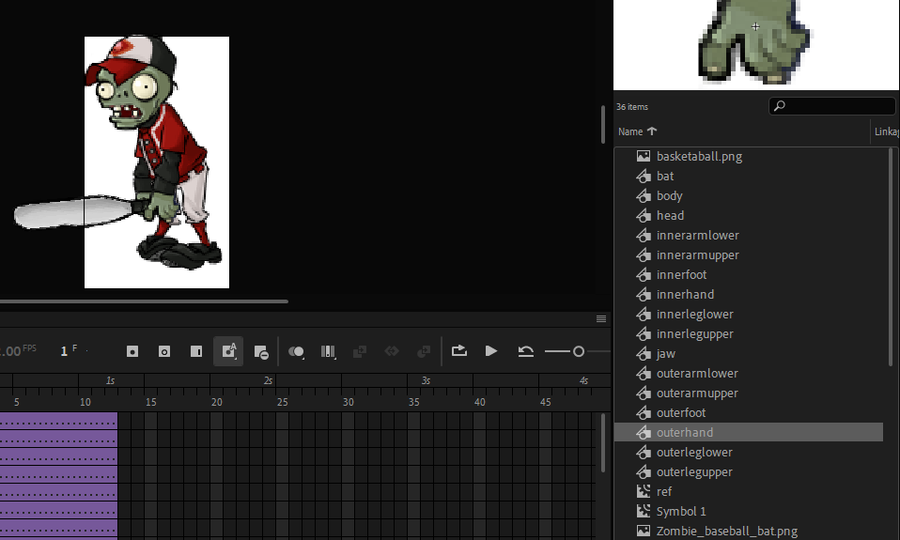Viewport: 900px width, 540px height.
Task: Toggle Edit Multiple Frames icon
Action: click(328, 352)
